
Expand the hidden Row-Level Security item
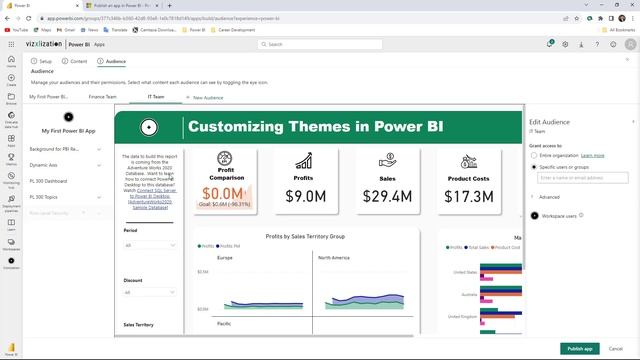click(x=99, y=213)
